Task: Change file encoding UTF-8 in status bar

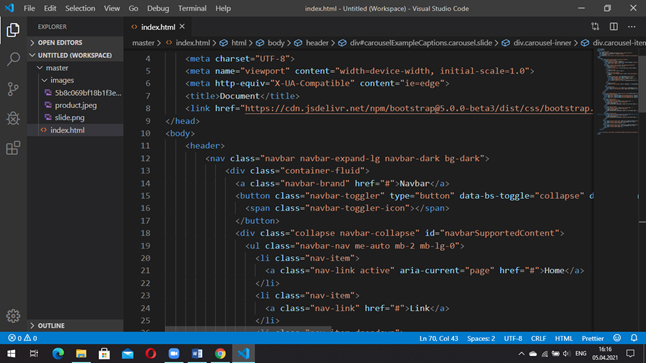Action: [513, 338]
